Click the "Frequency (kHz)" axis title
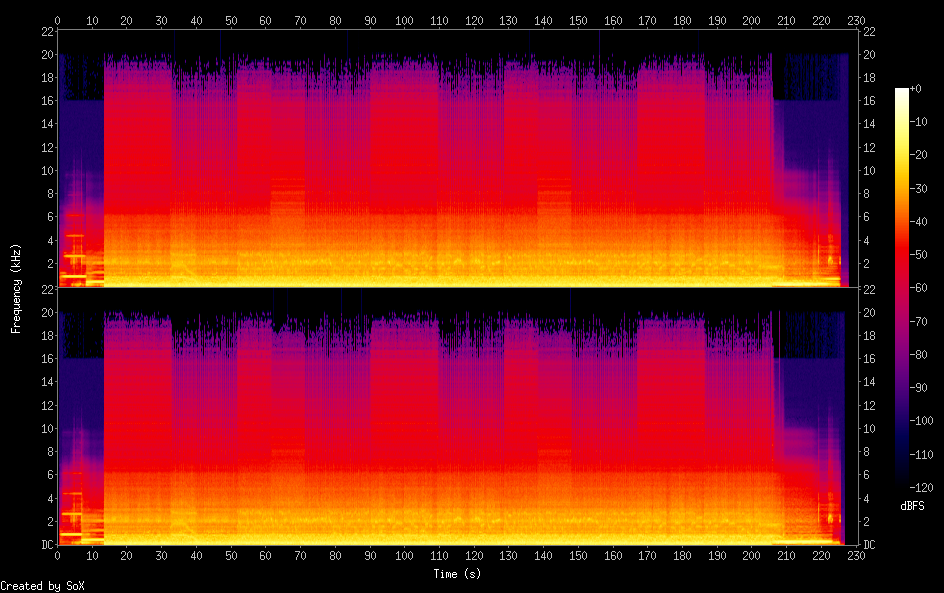The width and height of the screenshot is (944, 593). [x=16, y=288]
